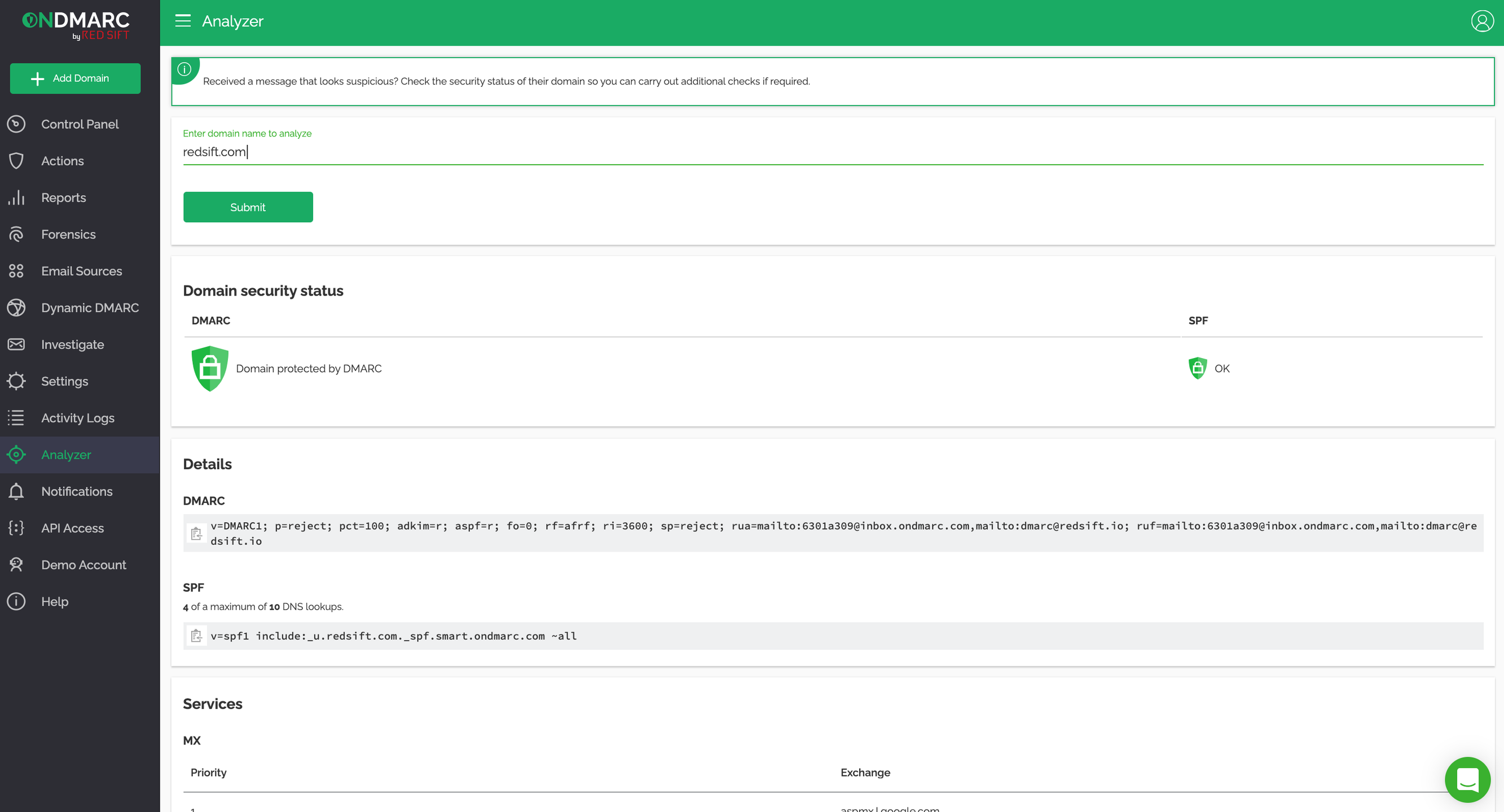
Task: Click the hamburger menu icon
Action: 183,21
